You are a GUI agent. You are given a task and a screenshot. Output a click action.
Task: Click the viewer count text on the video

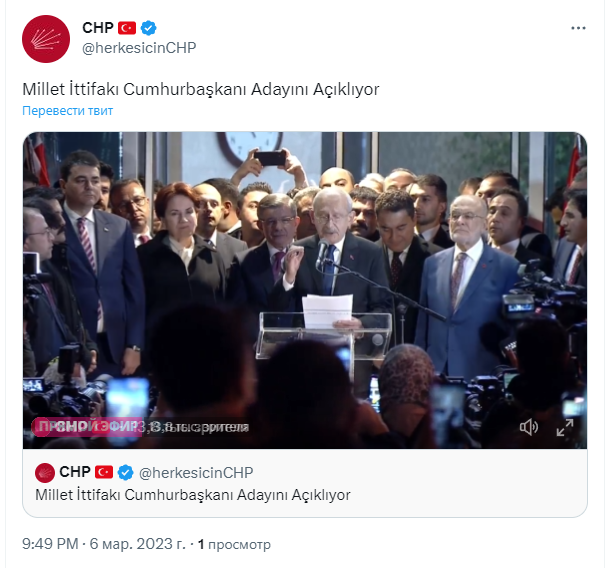tap(195, 427)
